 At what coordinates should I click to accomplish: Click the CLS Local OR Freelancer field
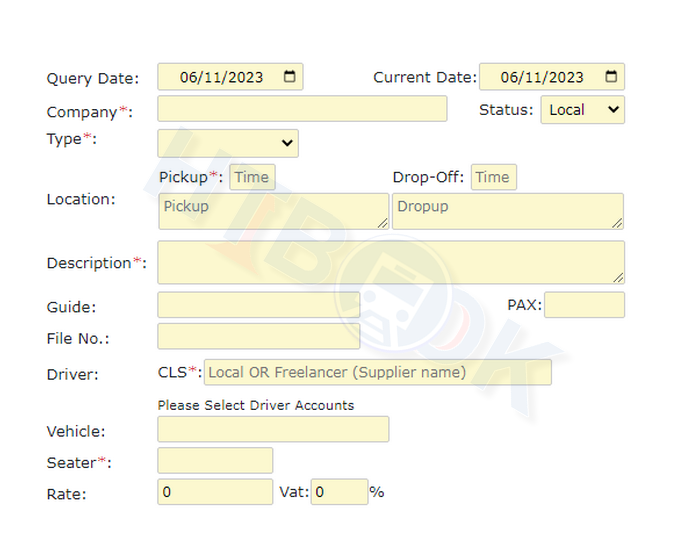[x=377, y=372]
